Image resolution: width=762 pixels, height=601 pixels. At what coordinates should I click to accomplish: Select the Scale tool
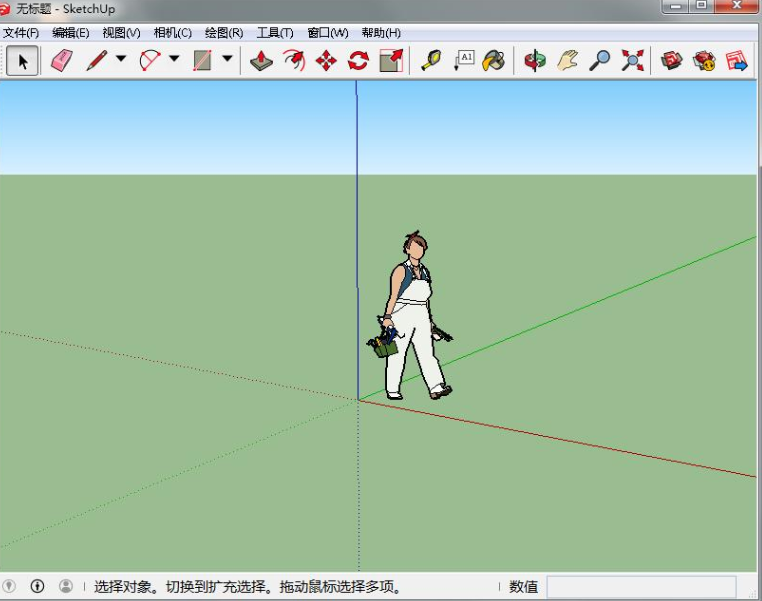[x=391, y=61]
